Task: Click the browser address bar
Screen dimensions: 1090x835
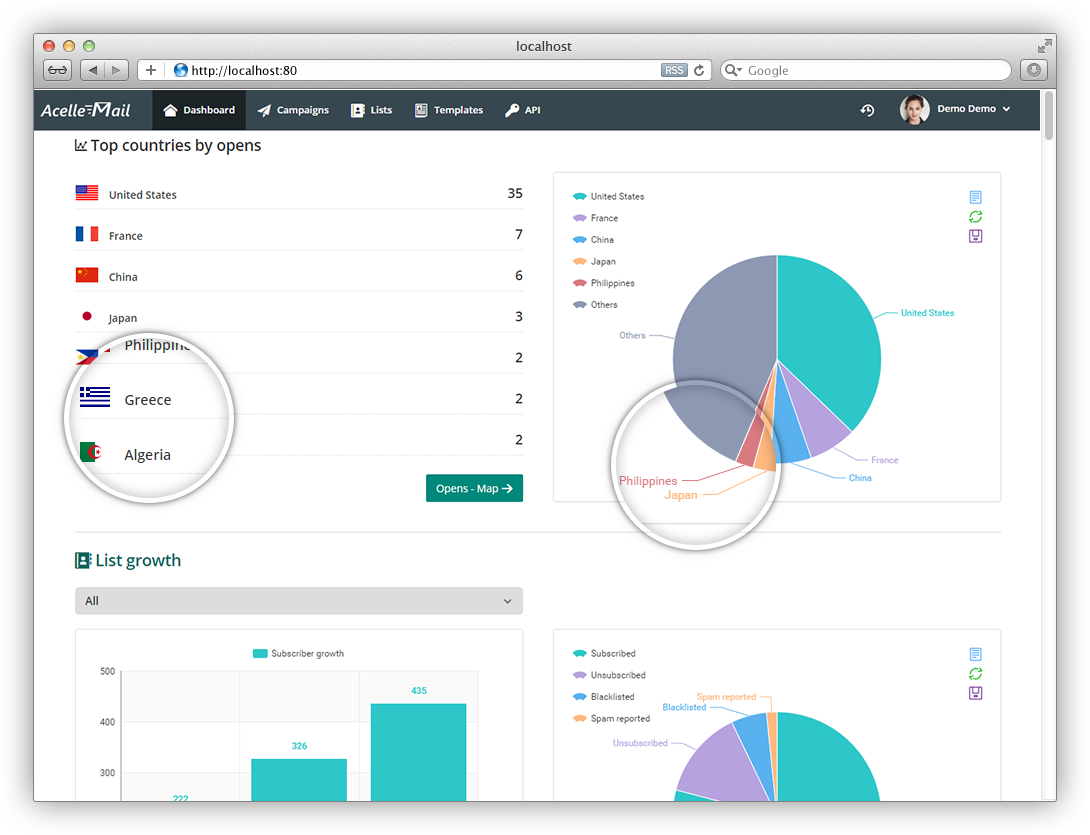Action: click(x=400, y=70)
